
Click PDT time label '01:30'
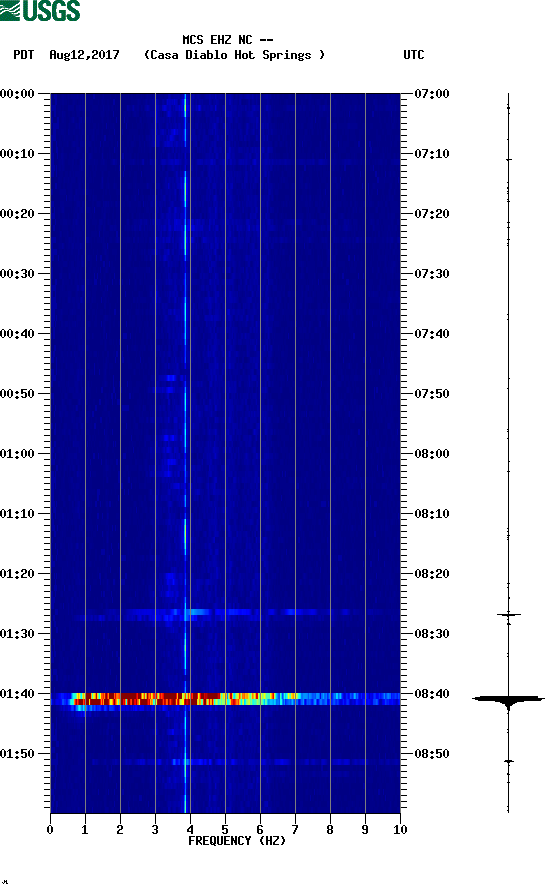(x=17, y=634)
